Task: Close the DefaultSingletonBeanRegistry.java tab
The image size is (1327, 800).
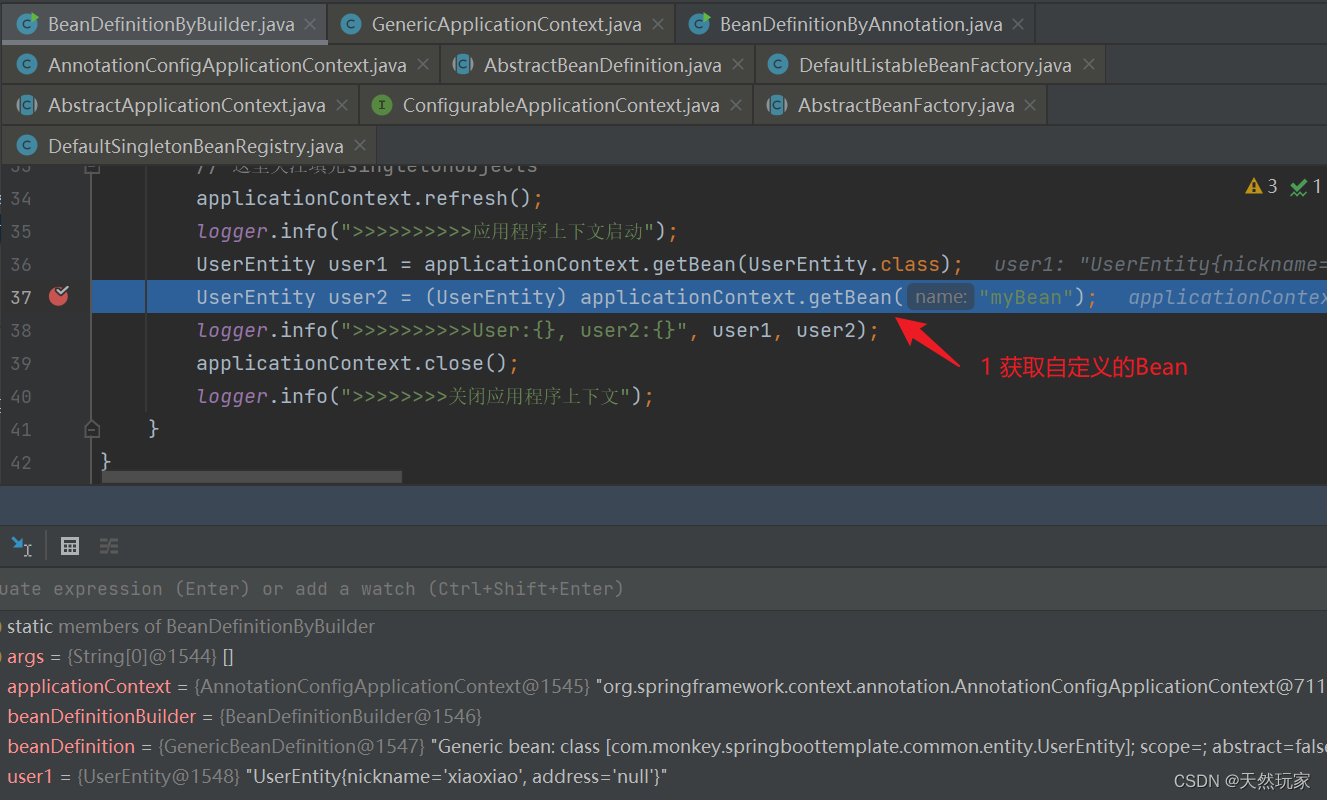Action: click(359, 146)
